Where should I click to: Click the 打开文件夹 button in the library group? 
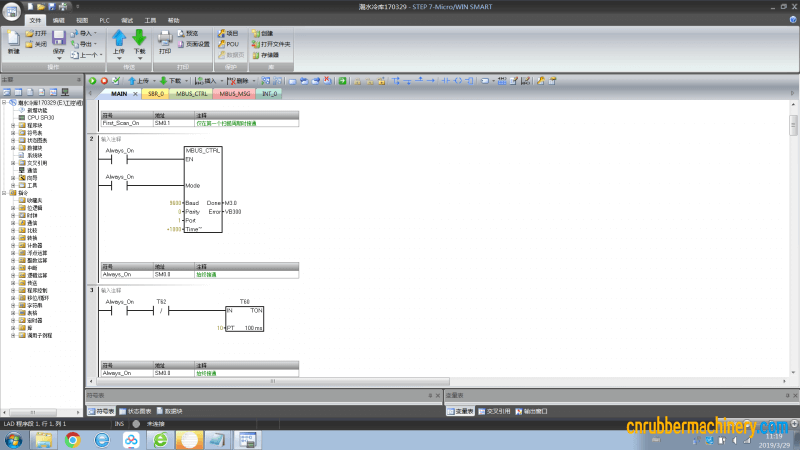coord(271,44)
